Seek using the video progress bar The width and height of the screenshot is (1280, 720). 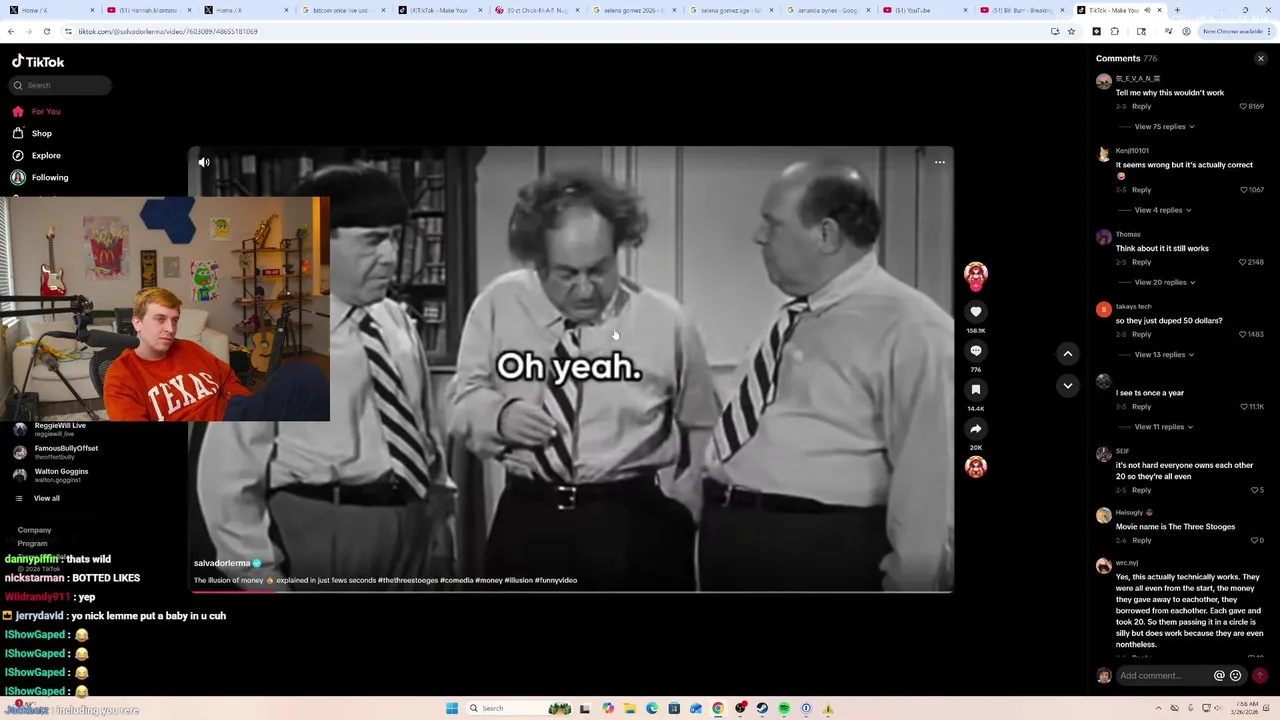coord(571,591)
